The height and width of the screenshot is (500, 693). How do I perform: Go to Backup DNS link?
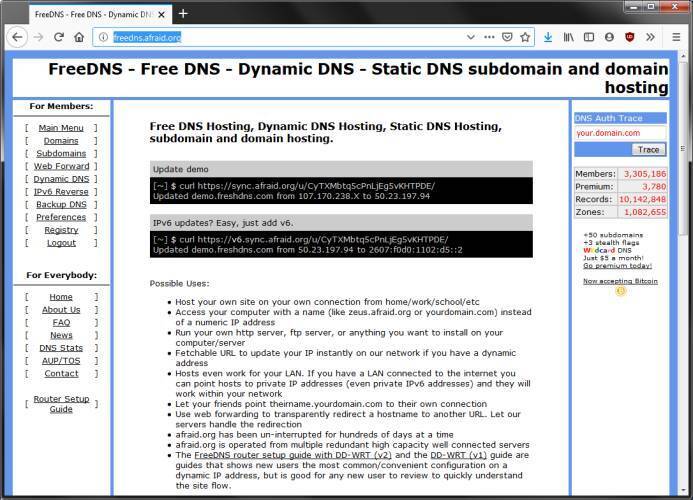click(x=61, y=205)
